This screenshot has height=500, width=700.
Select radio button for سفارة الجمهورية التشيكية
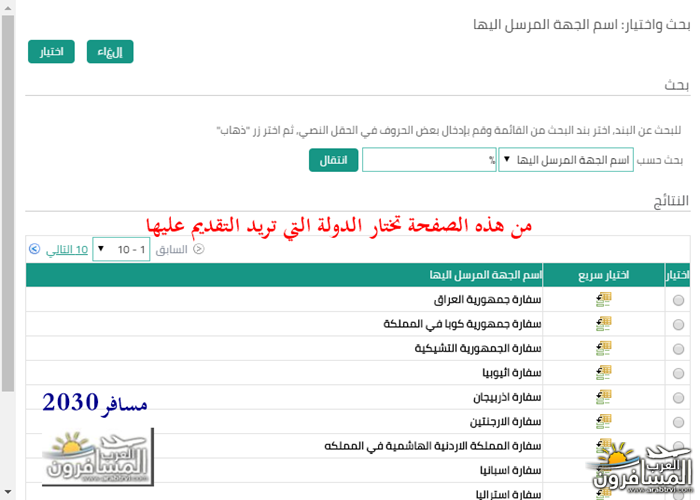pyautogui.click(x=678, y=349)
